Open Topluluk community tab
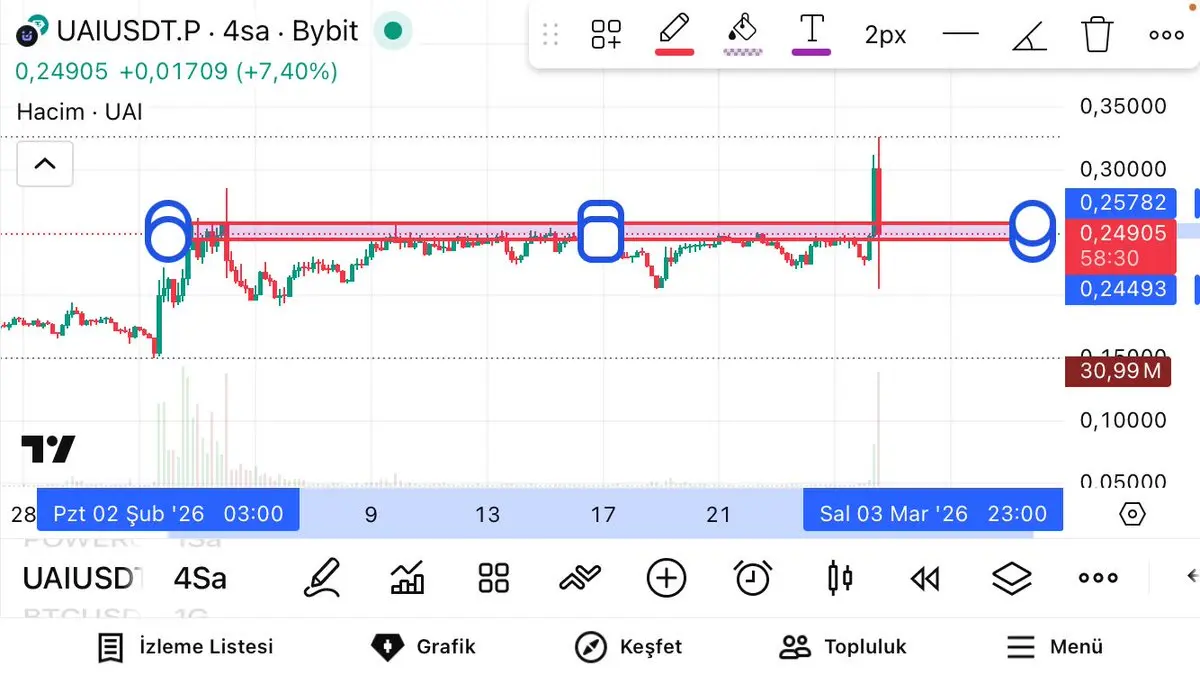This screenshot has width=1200, height=675. pyautogui.click(x=843, y=647)
